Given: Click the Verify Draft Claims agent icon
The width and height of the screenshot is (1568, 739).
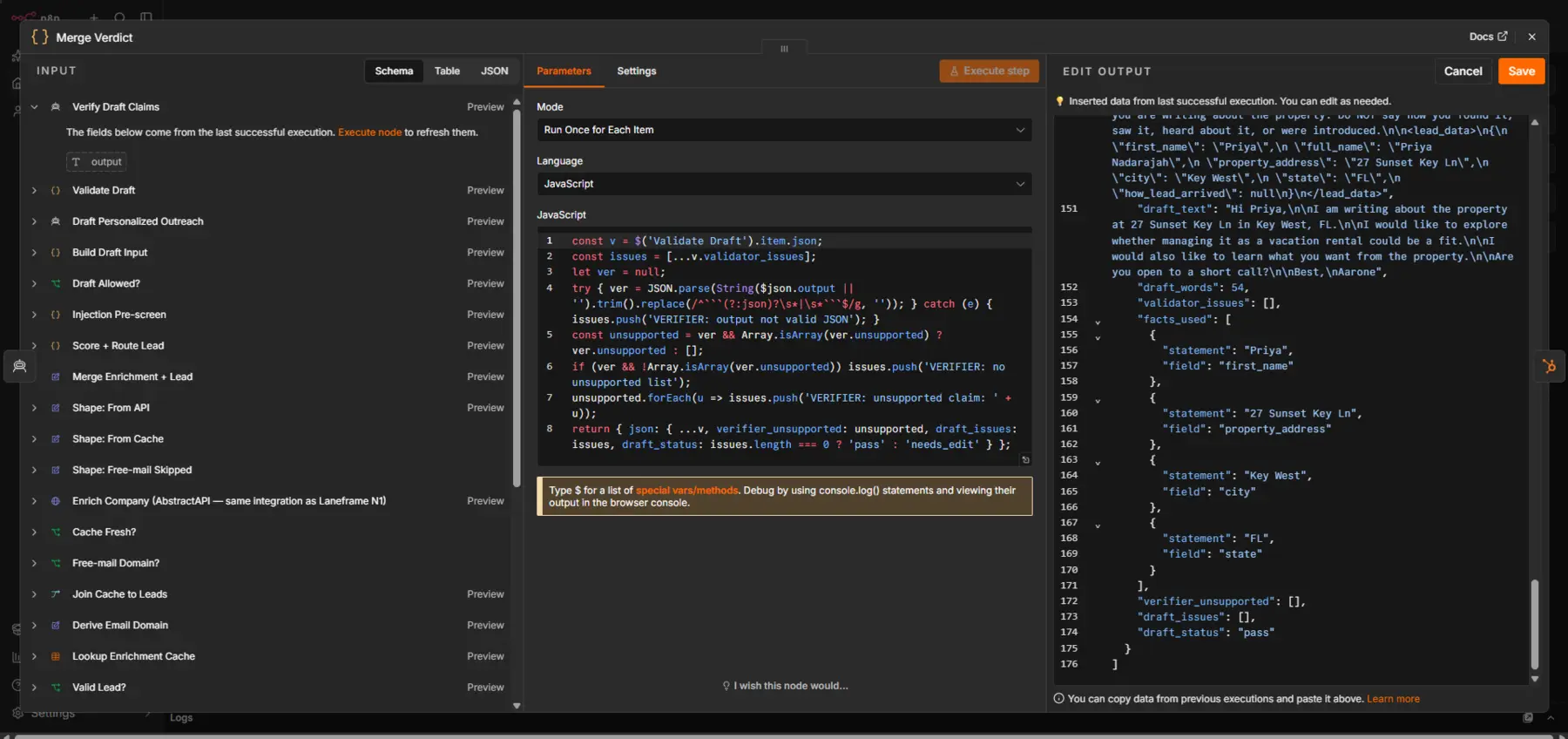Looking at the screenshot, I should tap(56, 107).
